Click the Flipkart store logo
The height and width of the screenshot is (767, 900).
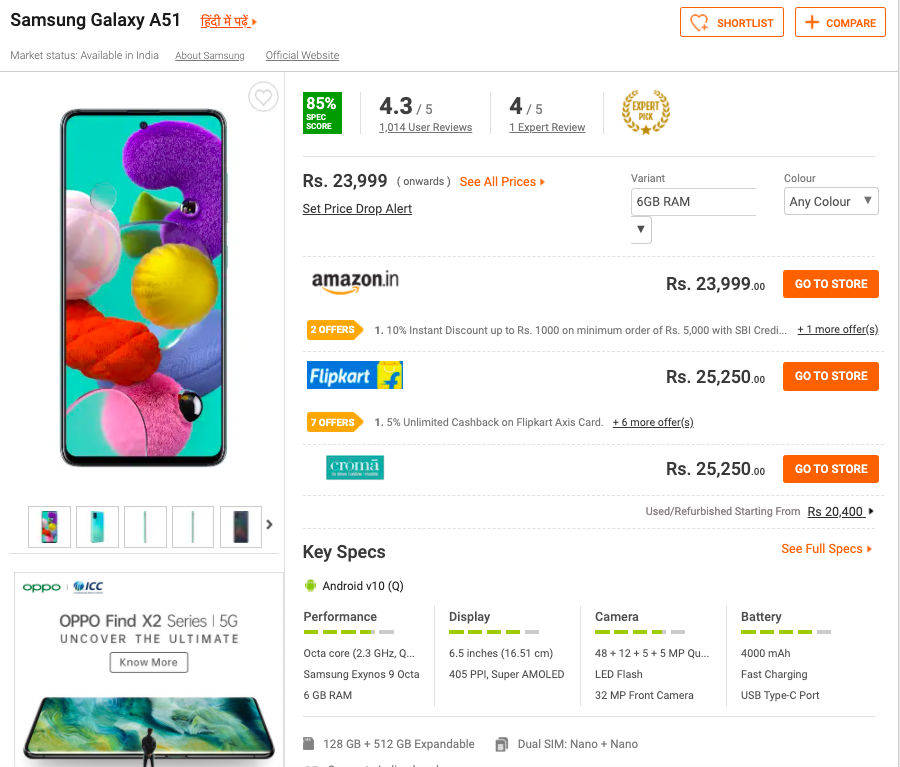click(355, 376)
